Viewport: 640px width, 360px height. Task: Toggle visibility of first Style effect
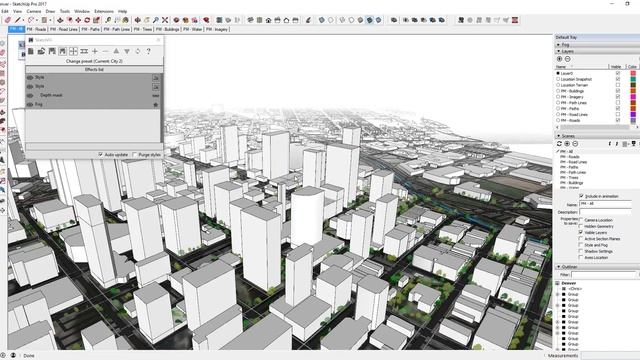click(30, 78)
